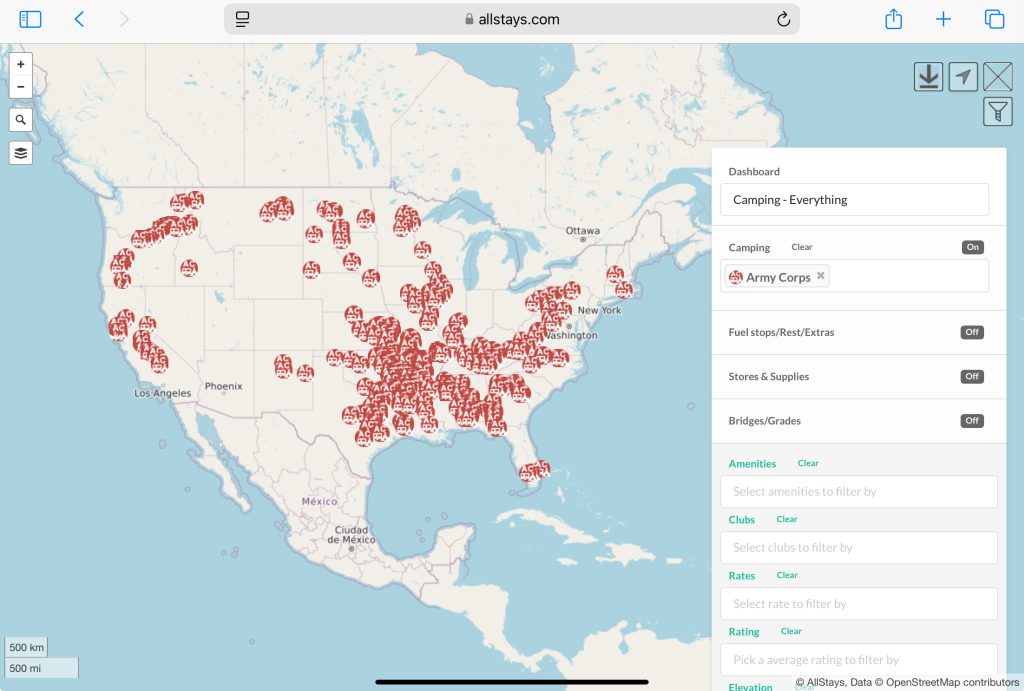The image size is (1024, 691).
Task: Select the map search magnifier tool
Action: pyautogui.click(x=20, y=119)
